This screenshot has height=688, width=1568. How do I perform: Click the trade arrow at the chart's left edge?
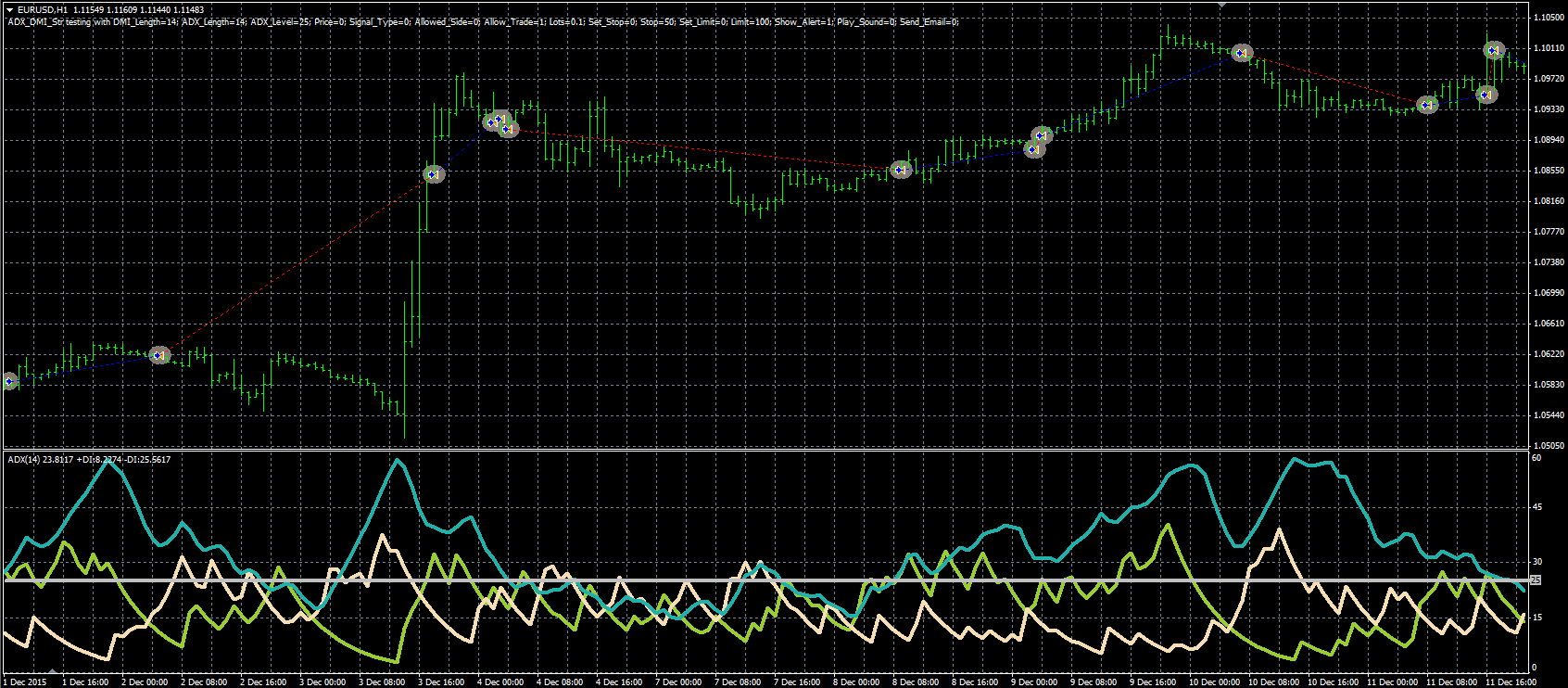tap(9, 381)
